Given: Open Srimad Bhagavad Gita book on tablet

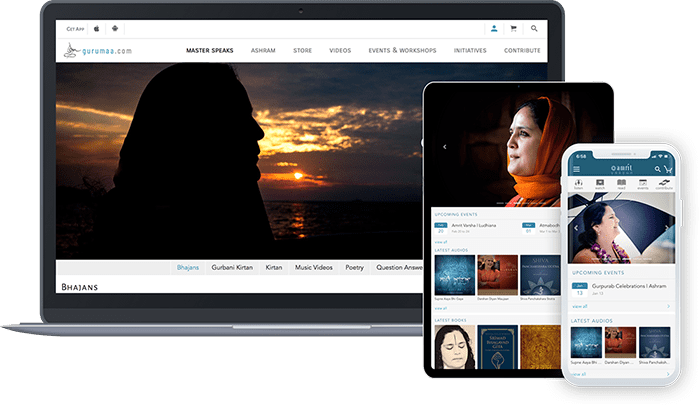Looking at the screenshot, I should coord(497,347).
